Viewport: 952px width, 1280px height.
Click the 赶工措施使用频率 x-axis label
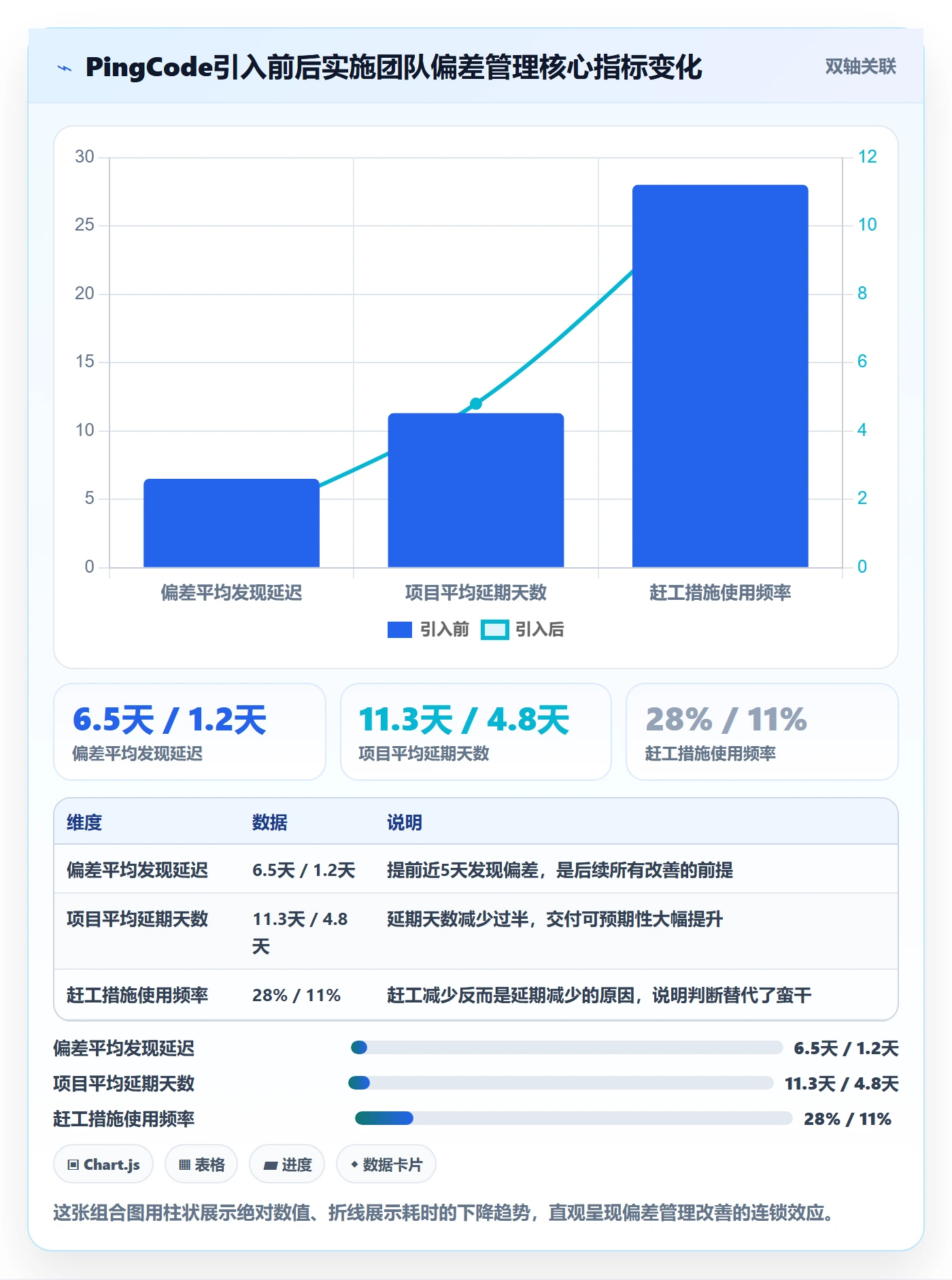point(720,592)
